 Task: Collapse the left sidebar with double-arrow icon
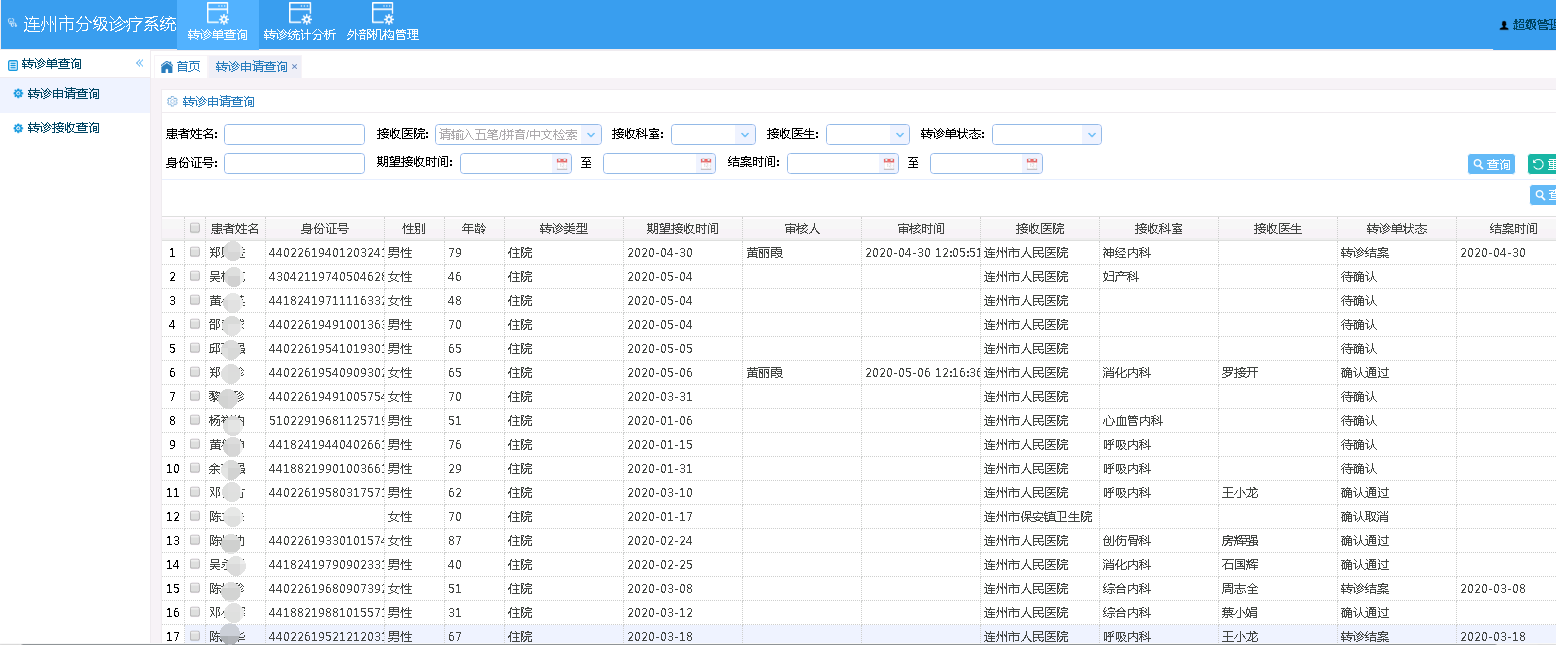pos(140,64)
